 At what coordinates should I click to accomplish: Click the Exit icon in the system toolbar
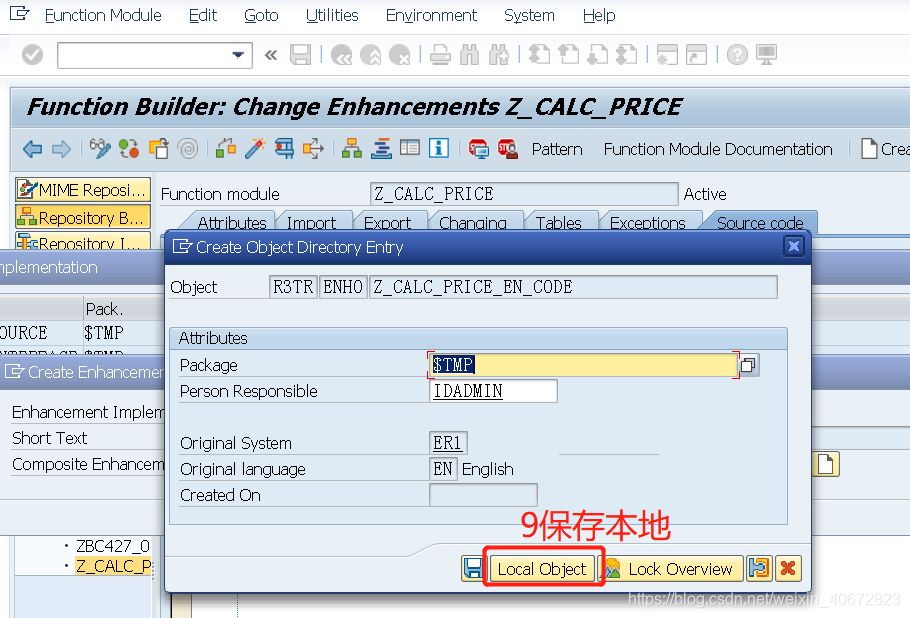(x=370, y=55)
